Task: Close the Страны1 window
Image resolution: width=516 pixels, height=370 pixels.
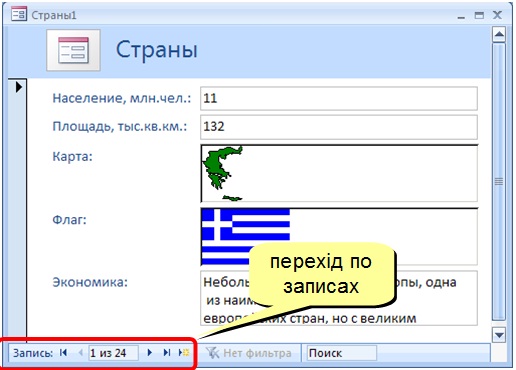Action: point(497,15)
